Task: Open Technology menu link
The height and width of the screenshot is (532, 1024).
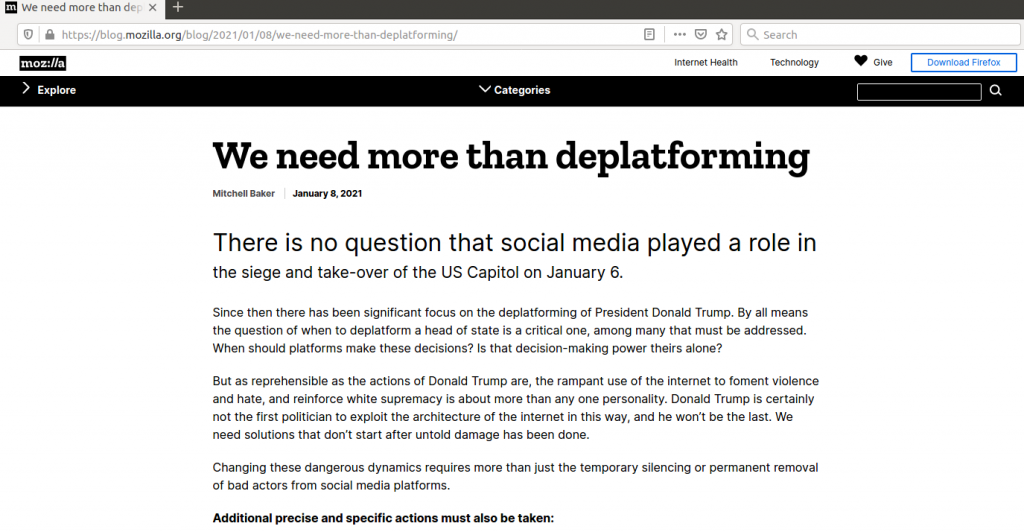Action: pos(794,63)
